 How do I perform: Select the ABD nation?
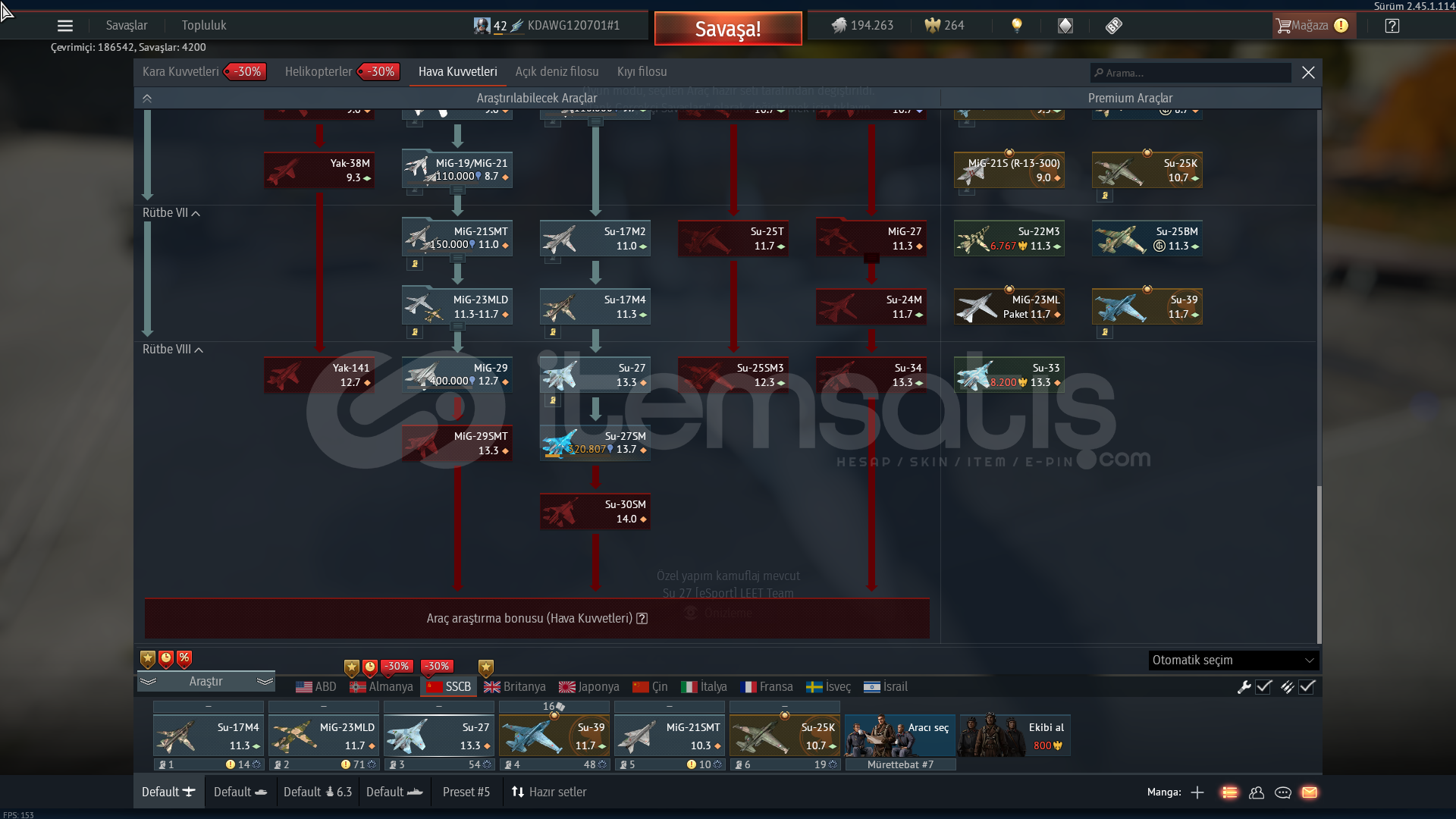click(x=316, y=687)
